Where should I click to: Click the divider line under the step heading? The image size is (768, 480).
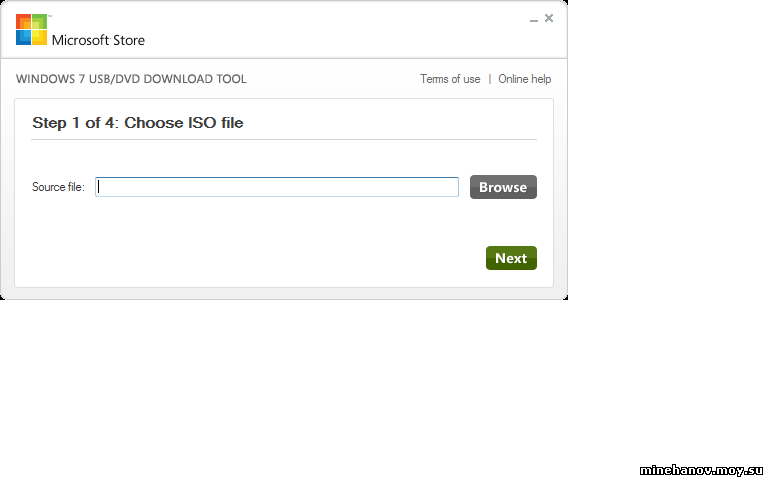(x=284, y=140)
